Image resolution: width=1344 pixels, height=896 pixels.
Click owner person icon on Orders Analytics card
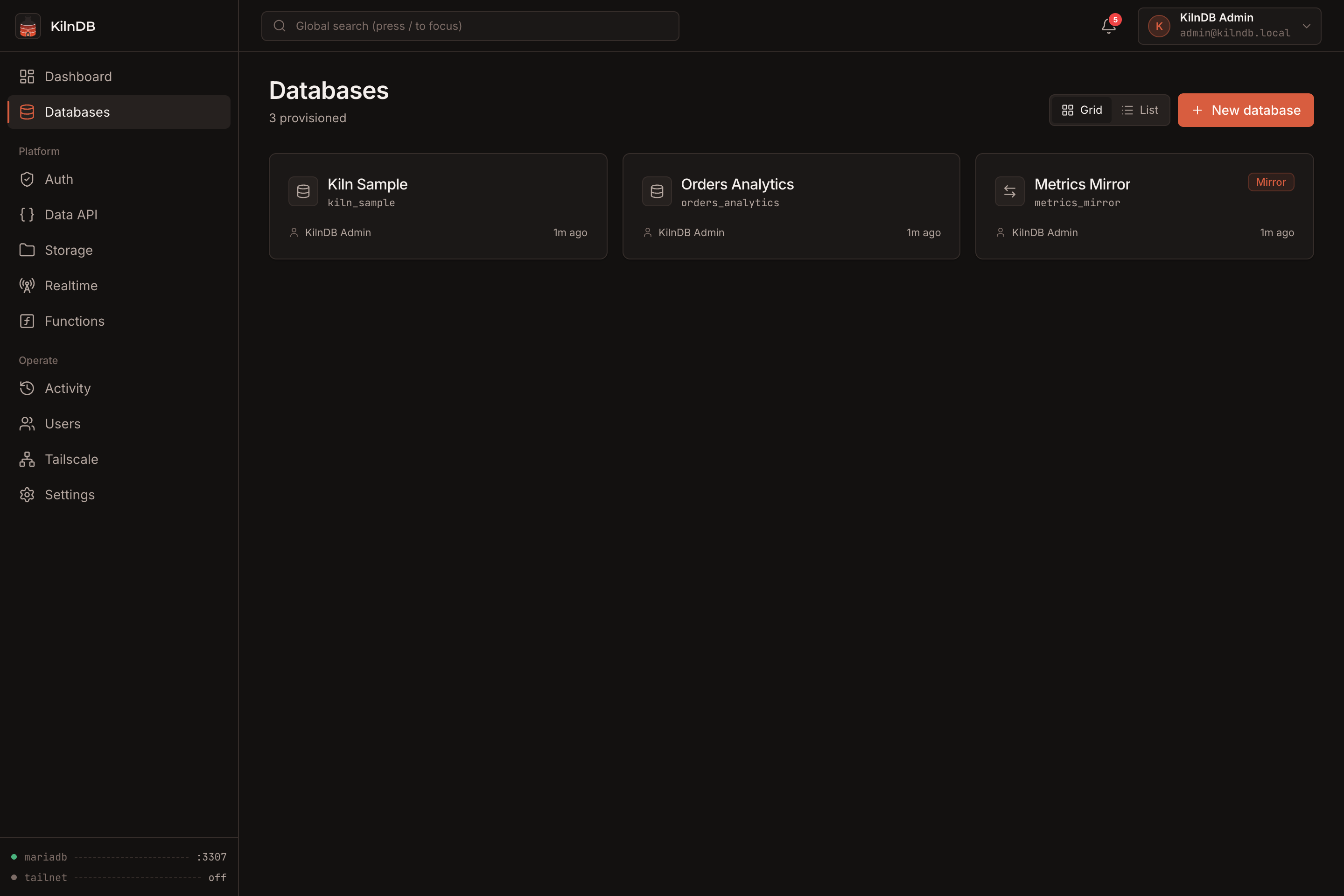647,232
